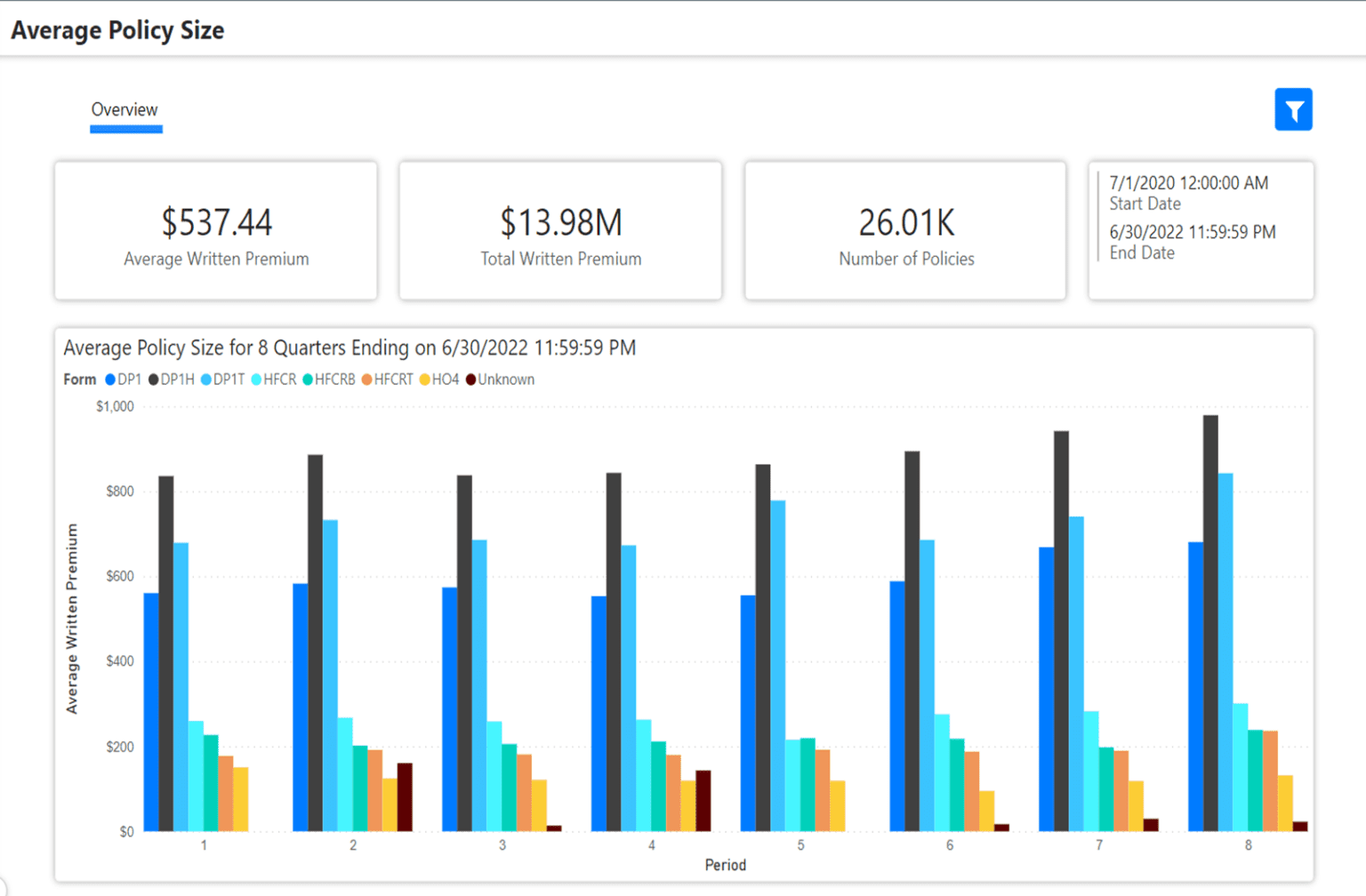Viewport: 1366px width, 896px height.
Task: Pick the HFCRB legend entry
Action: [x=329, y=380]
